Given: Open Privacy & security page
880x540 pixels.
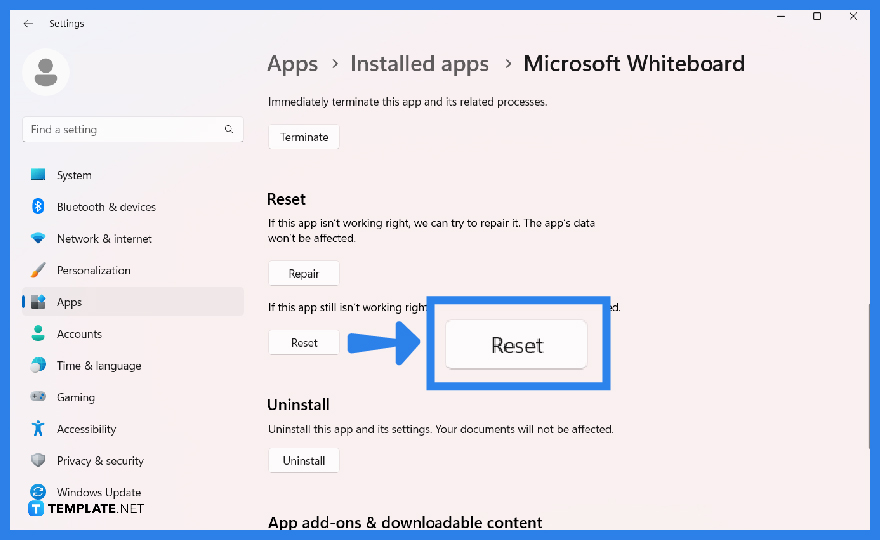Looking at the screenshot, I should click(x=133, y=460).
